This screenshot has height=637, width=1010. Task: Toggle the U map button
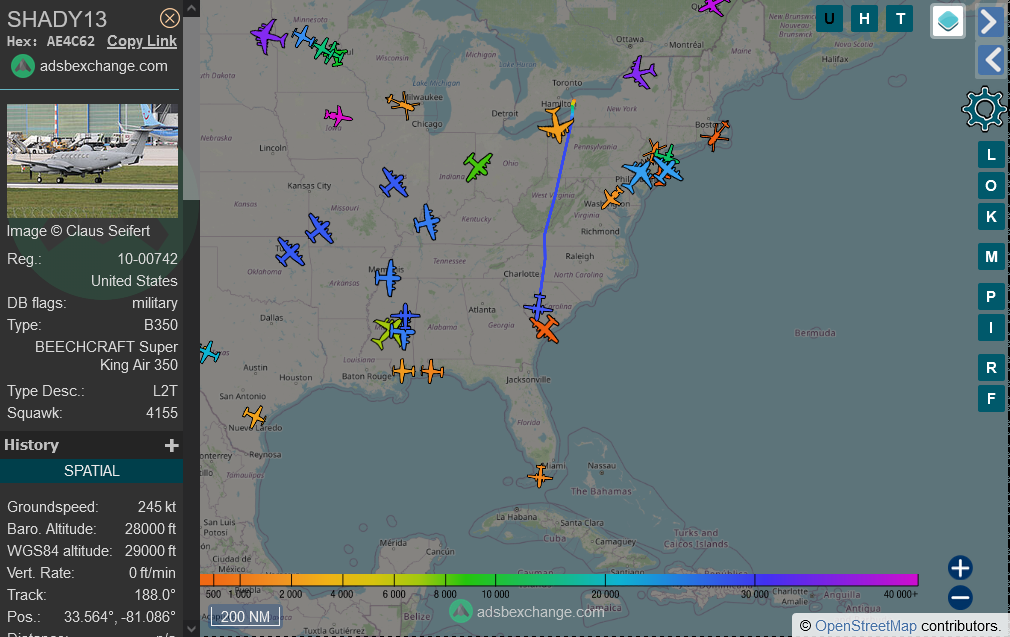click(x=829, y=19)
